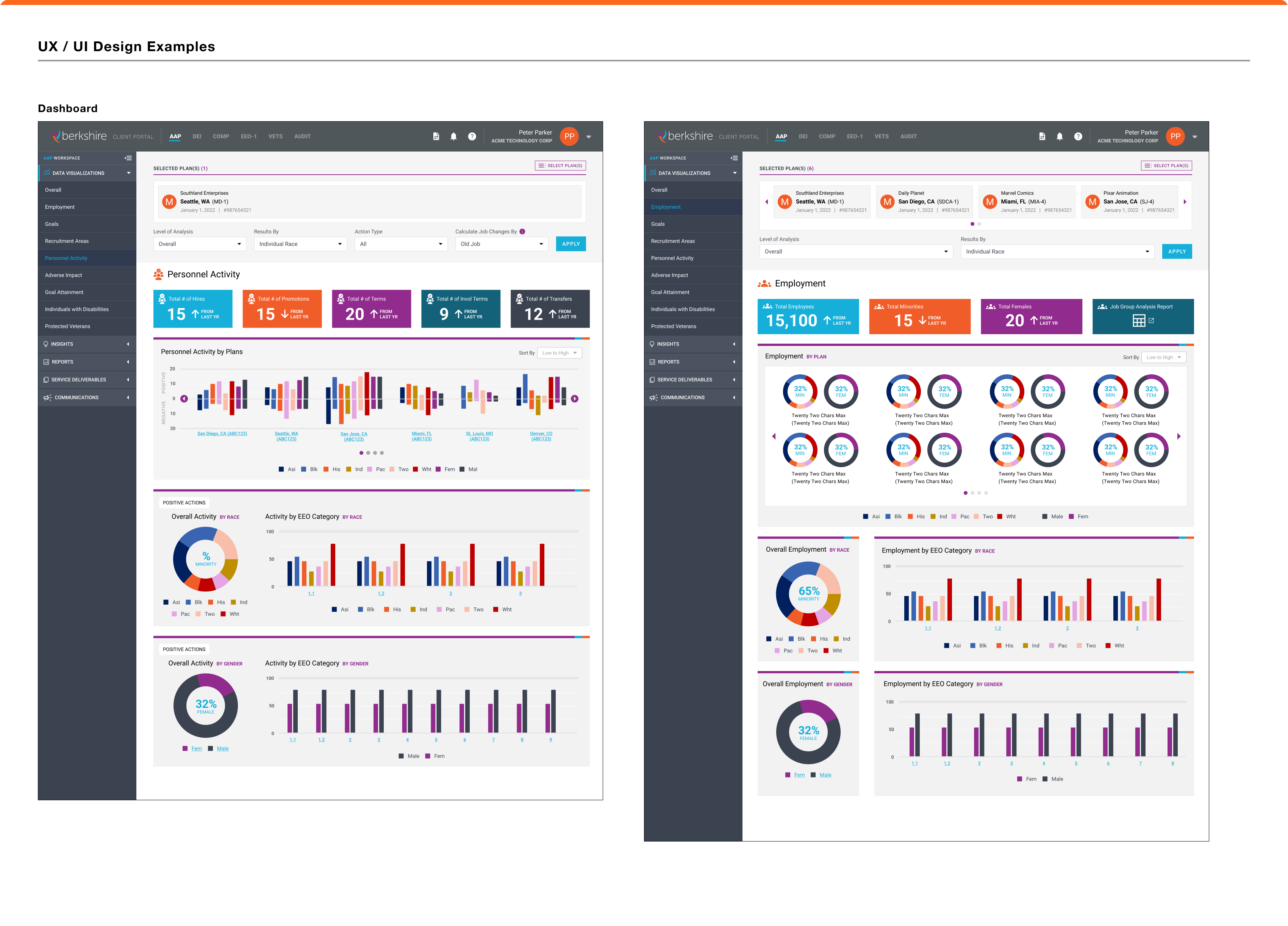The image size is (1288, 926).
Task: Open the Action Type dropdown
Action: click(401, 244)
